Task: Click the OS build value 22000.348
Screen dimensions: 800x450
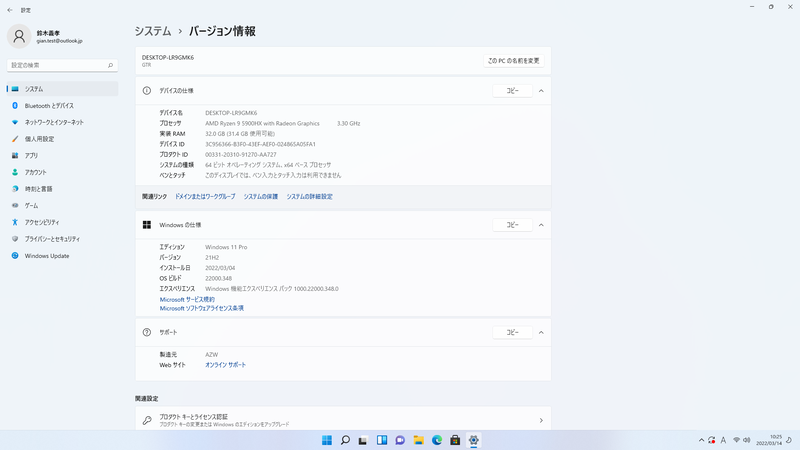Action: pyautogui.click(x=218, y=279)
